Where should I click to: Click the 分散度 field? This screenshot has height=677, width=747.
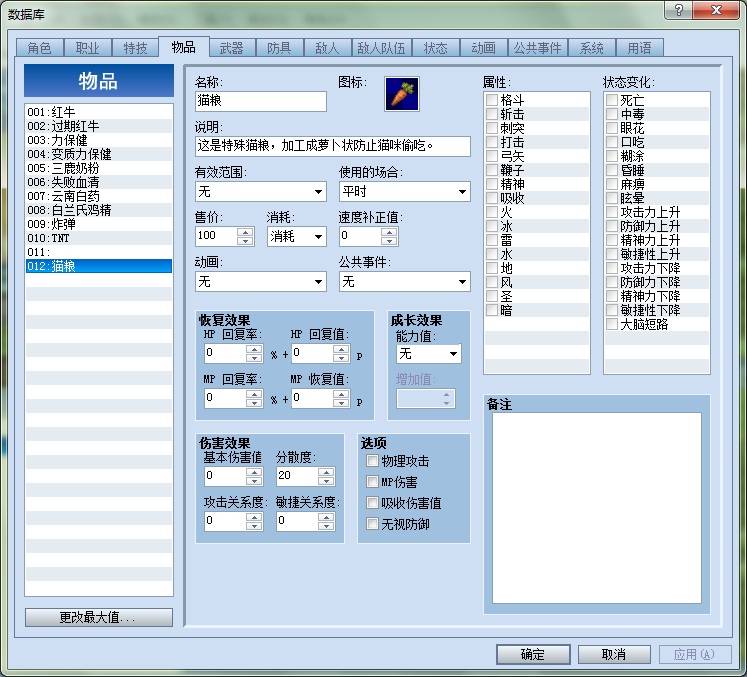coord(297,476)
